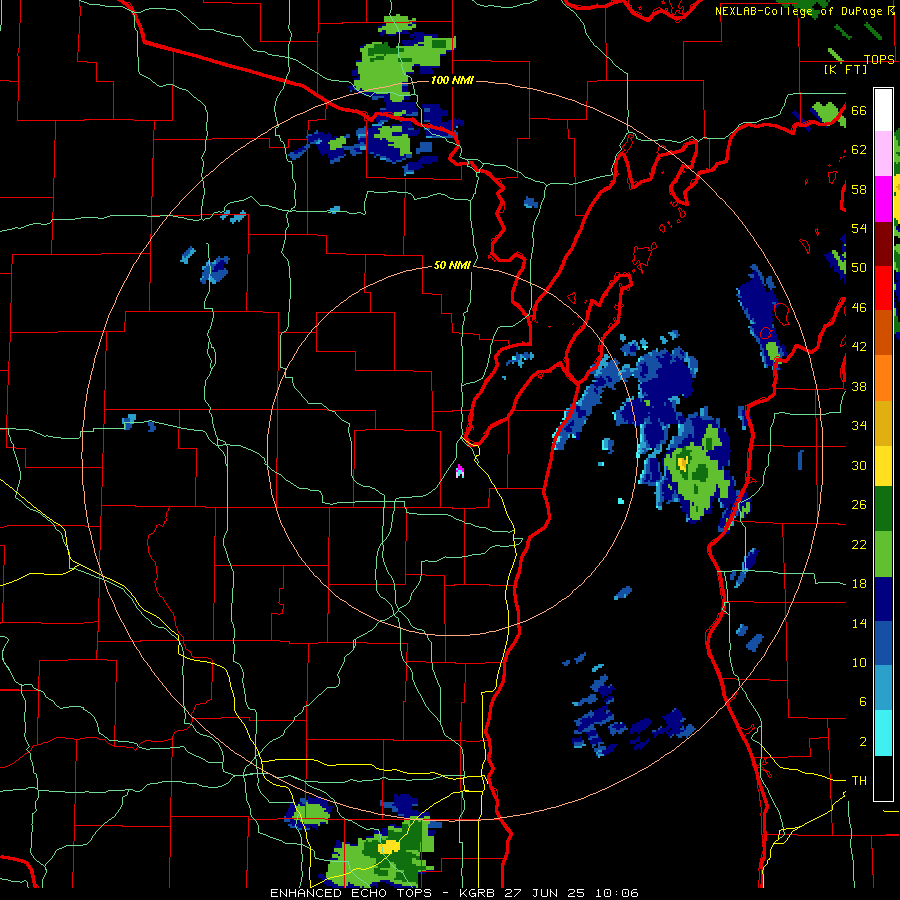
Task: Click the '38' legend value
Action: 859,386
